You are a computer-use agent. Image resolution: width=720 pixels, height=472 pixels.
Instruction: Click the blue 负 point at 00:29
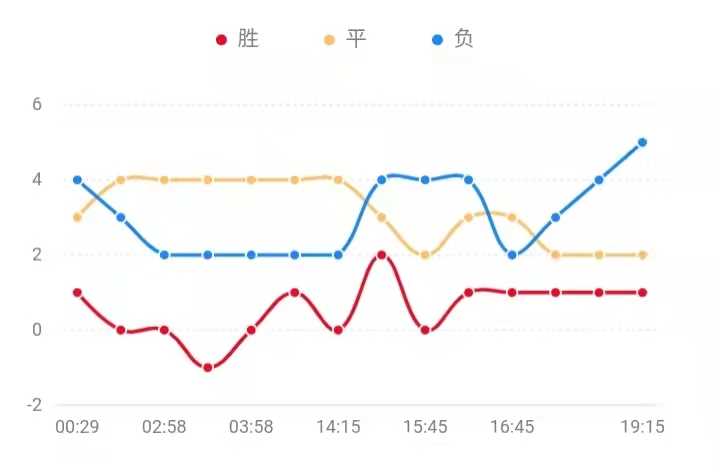pos(77,180)
